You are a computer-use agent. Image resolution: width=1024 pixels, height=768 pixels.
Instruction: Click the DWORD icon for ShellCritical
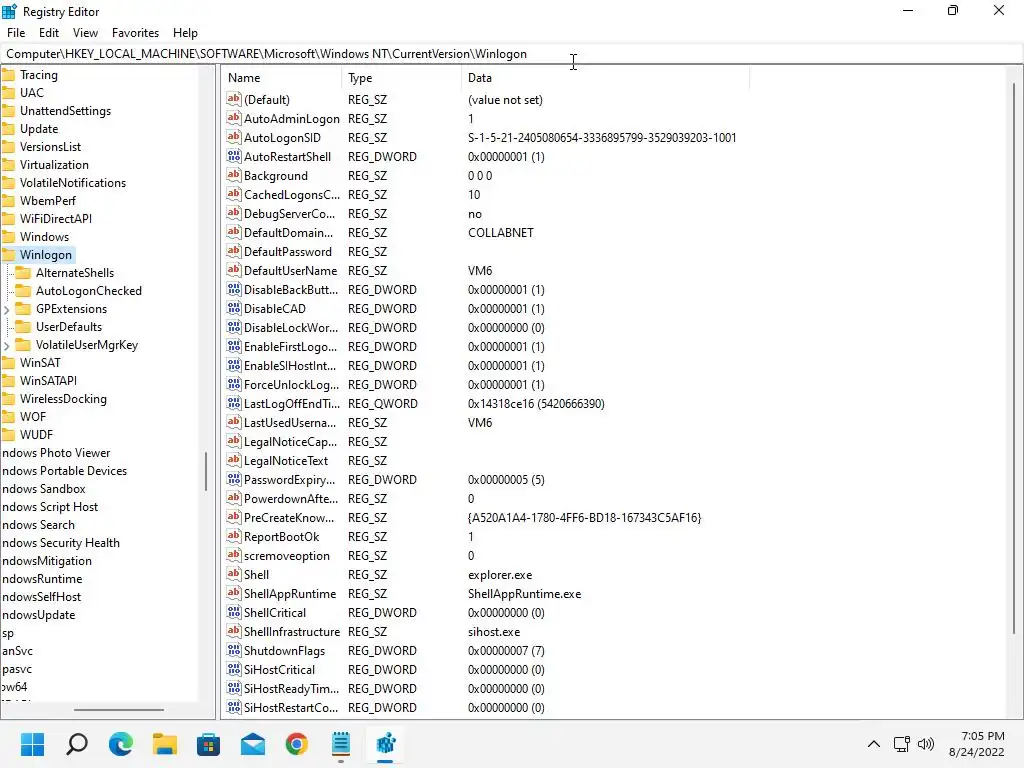click(234, 613)
